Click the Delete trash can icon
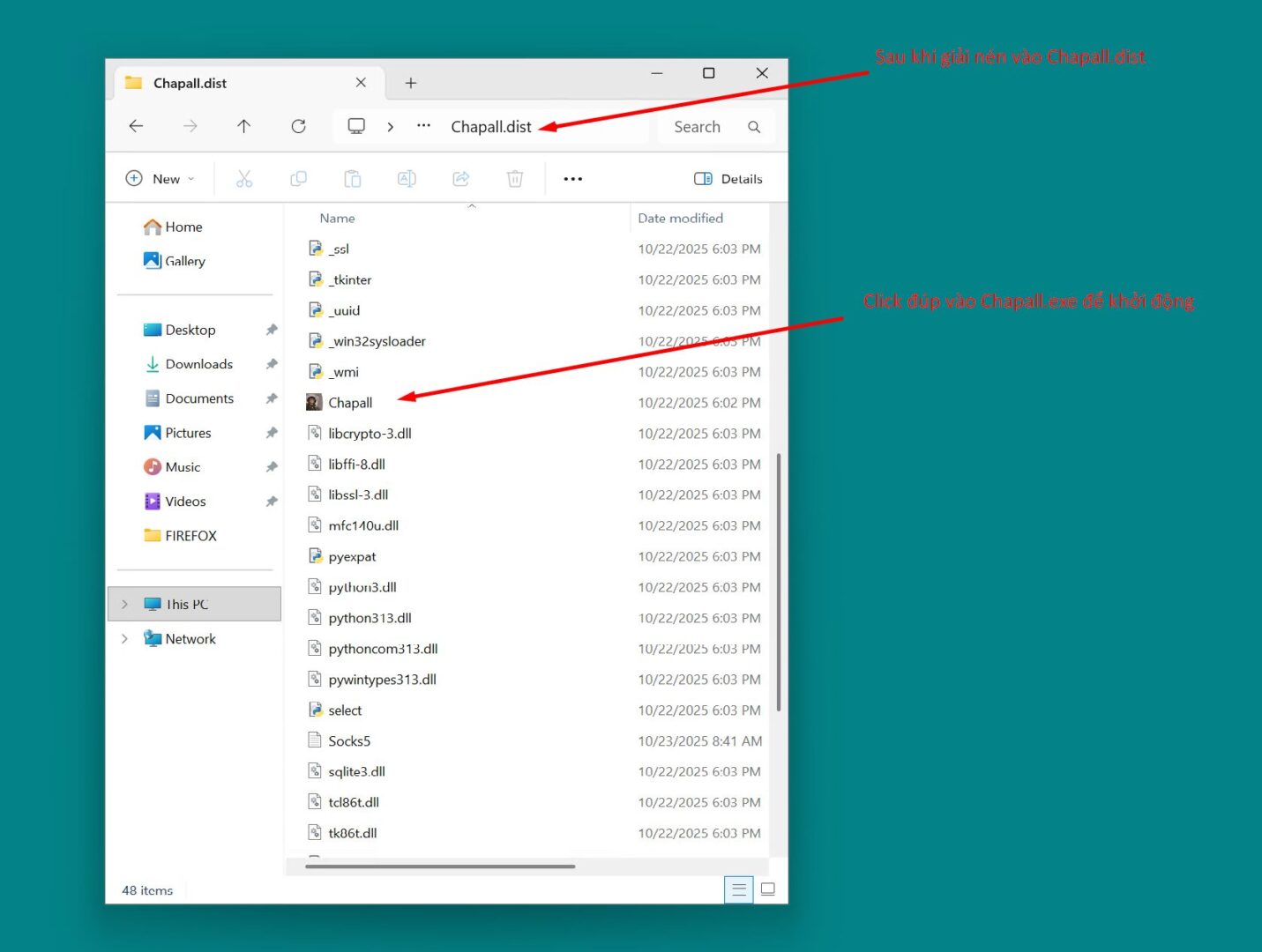The image size is (1262, 952). click(515, 179)
